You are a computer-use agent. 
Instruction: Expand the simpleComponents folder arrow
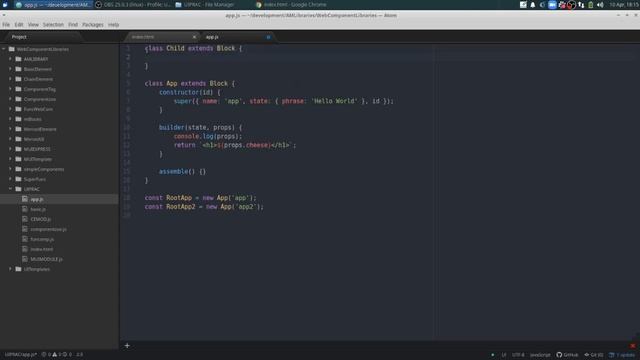10,169
